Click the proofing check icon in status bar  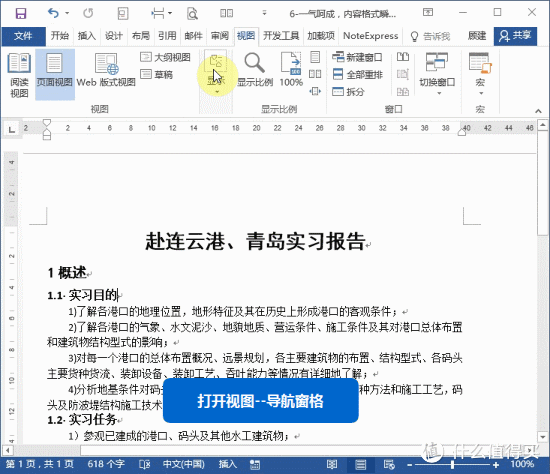[145, 465]
